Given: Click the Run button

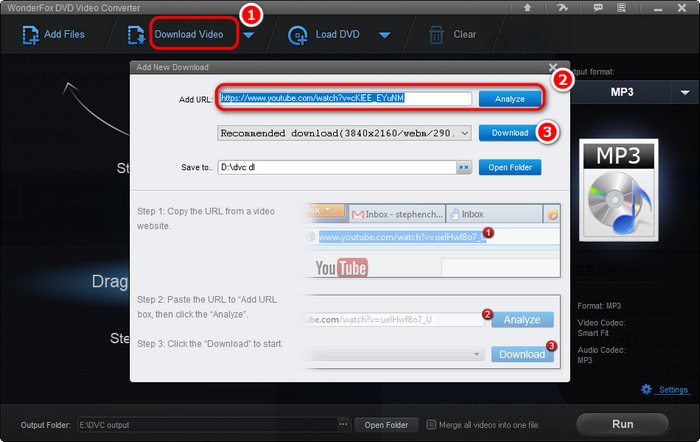Looking at the screenshot, I should (x=622, y=424).
